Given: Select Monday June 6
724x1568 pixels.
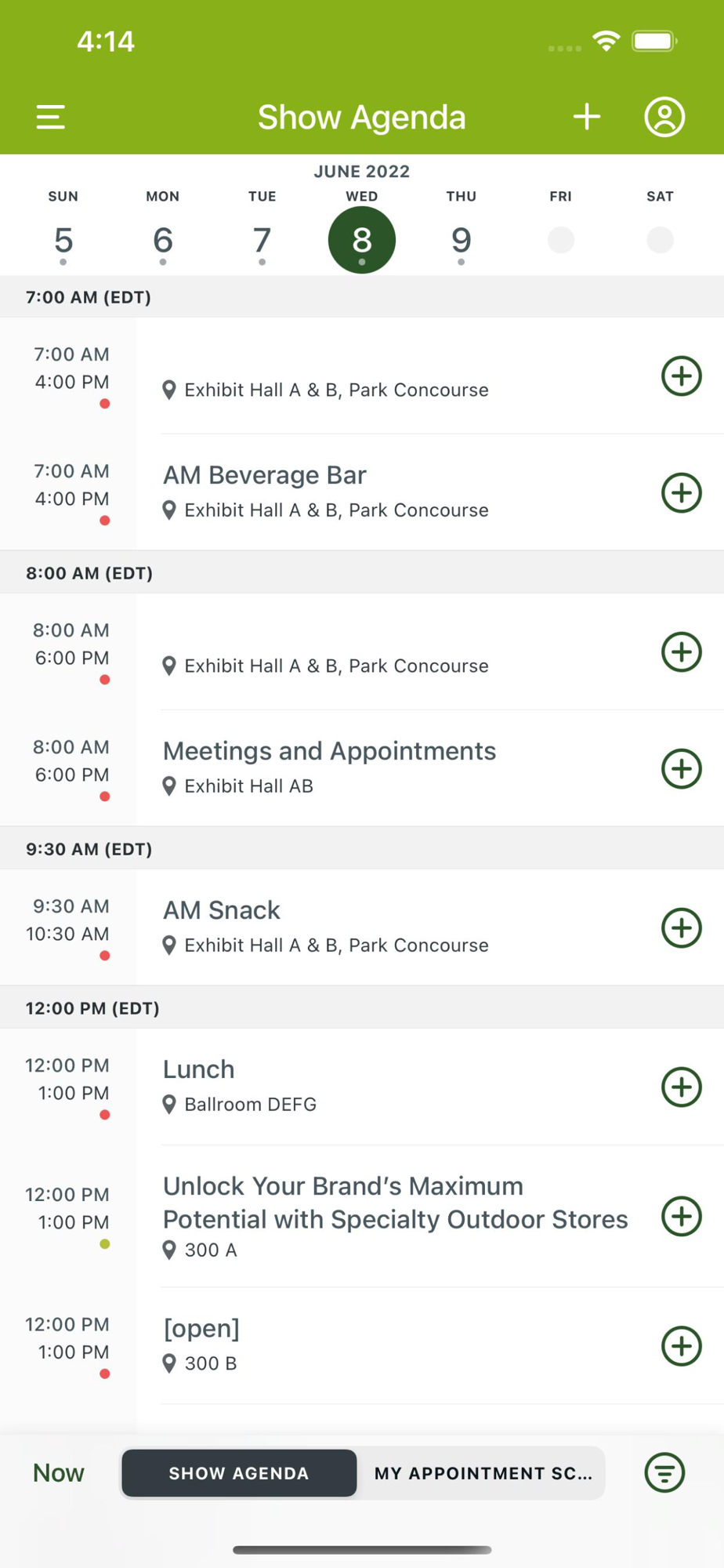Looking at the screenshot, I should pyautogui.click(x=163, y=240).
